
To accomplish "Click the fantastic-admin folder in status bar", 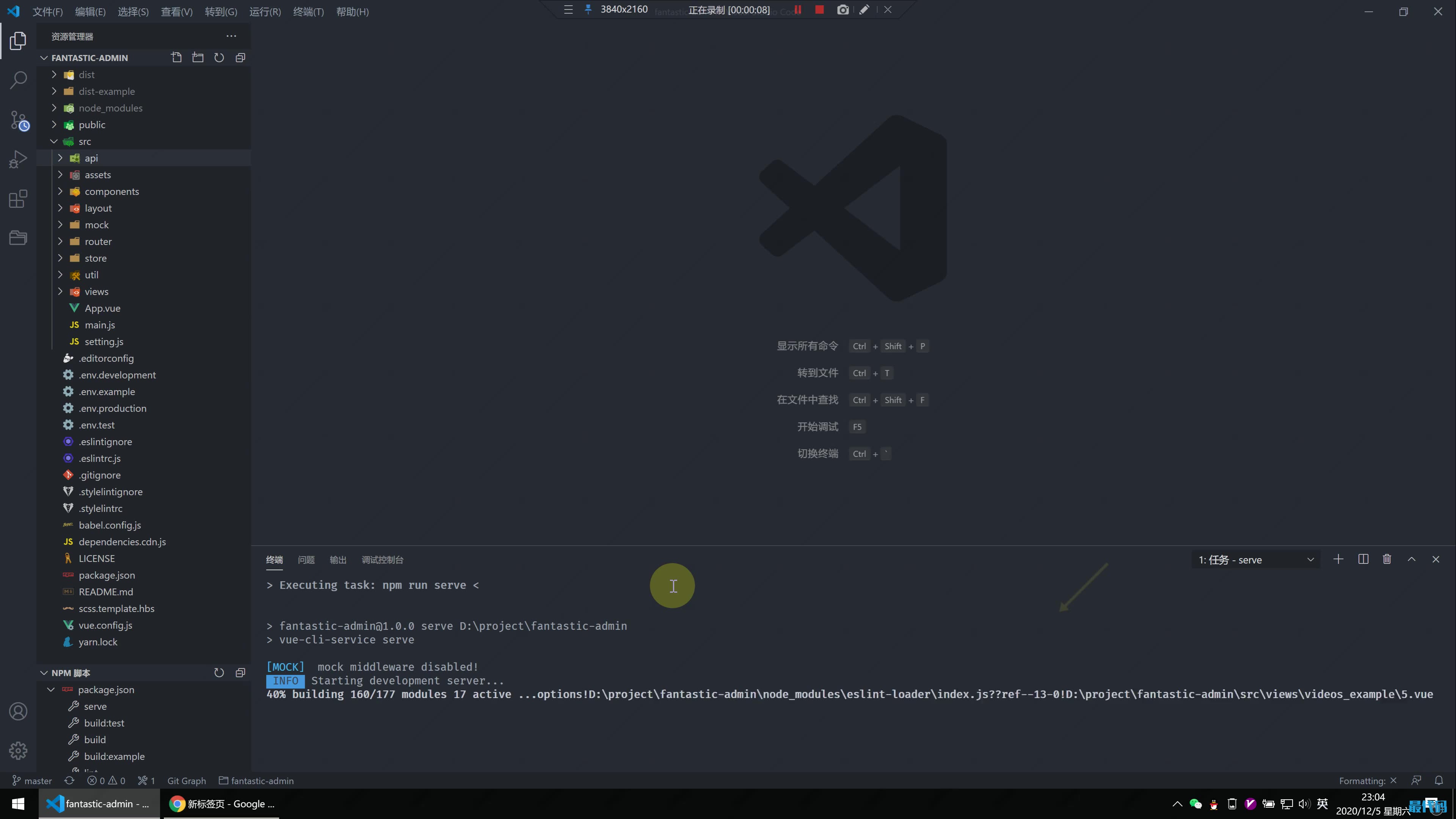I will tap(256, 781).
